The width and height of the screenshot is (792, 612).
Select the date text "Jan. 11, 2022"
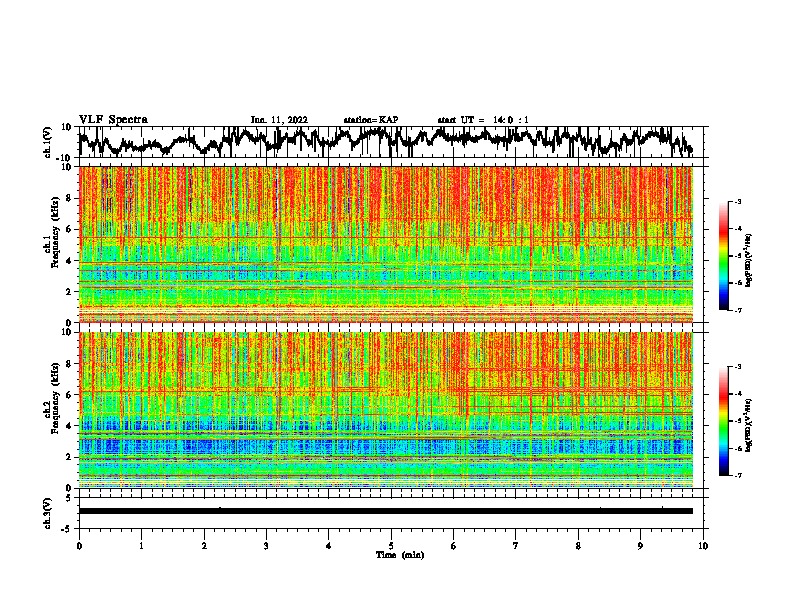279,120
